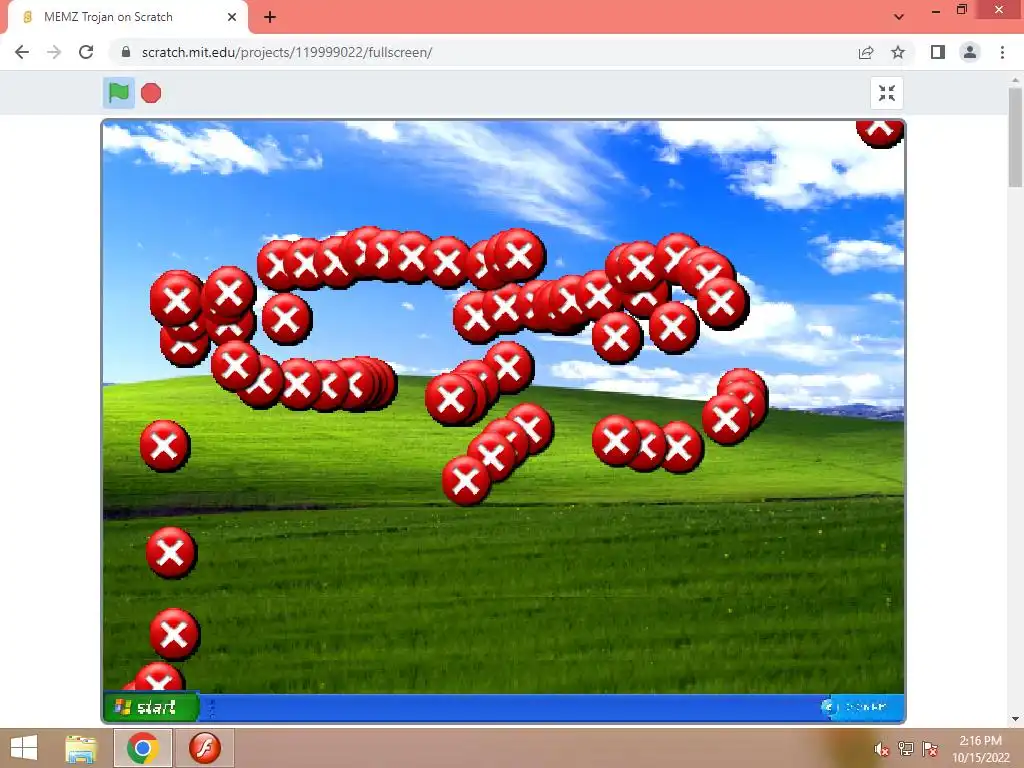Select the MEMZ Trojan on Scratch tab
This screenshot has height=768, width=1024.
click(x=128, y=17)
